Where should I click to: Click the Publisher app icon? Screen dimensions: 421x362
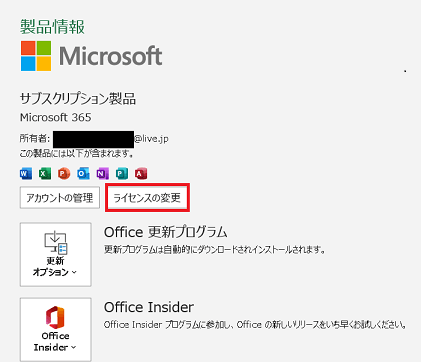tap(122, 174)
